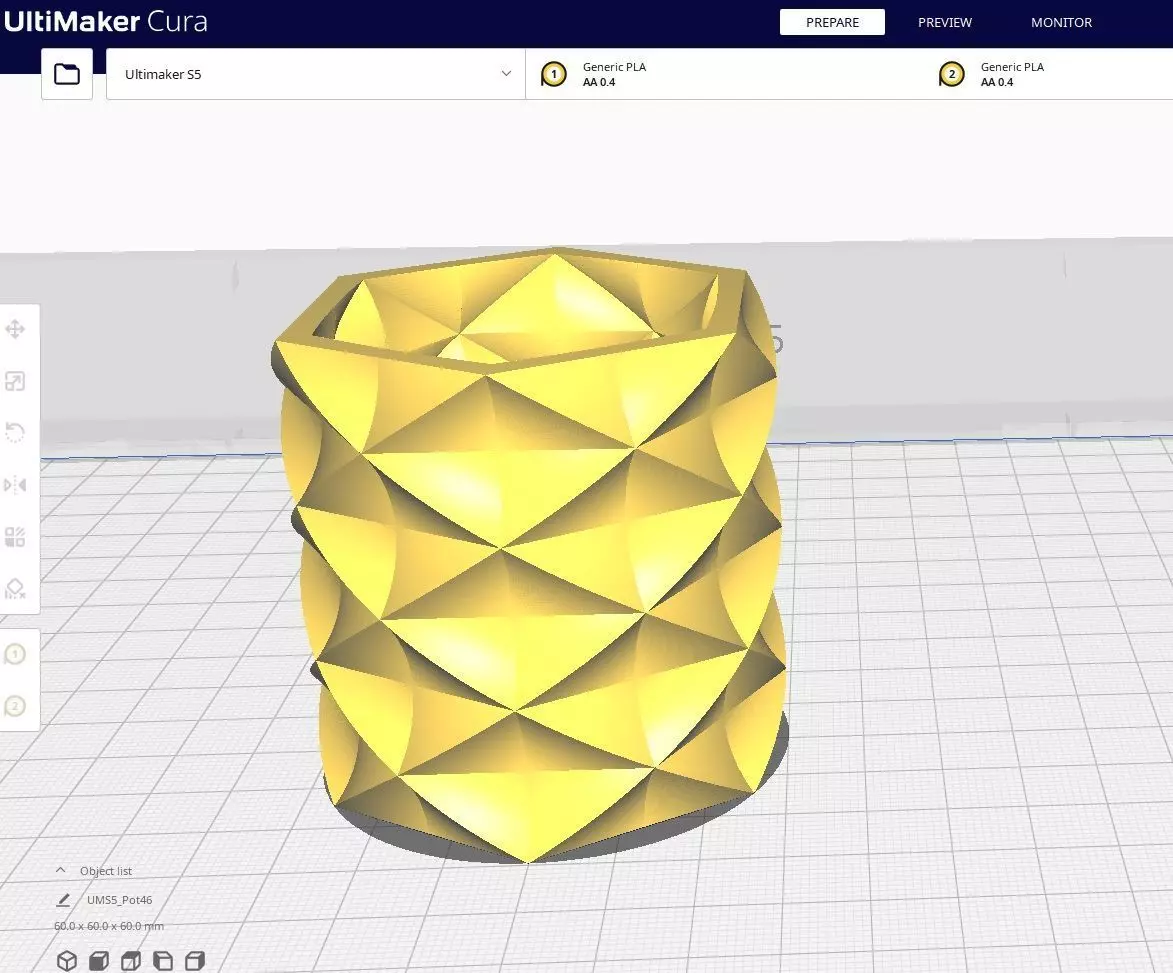This screenshot has height=973, width=1173.
Task: Rename model with pencil icon
Action: pyautogui.click(x=64, y=900)
